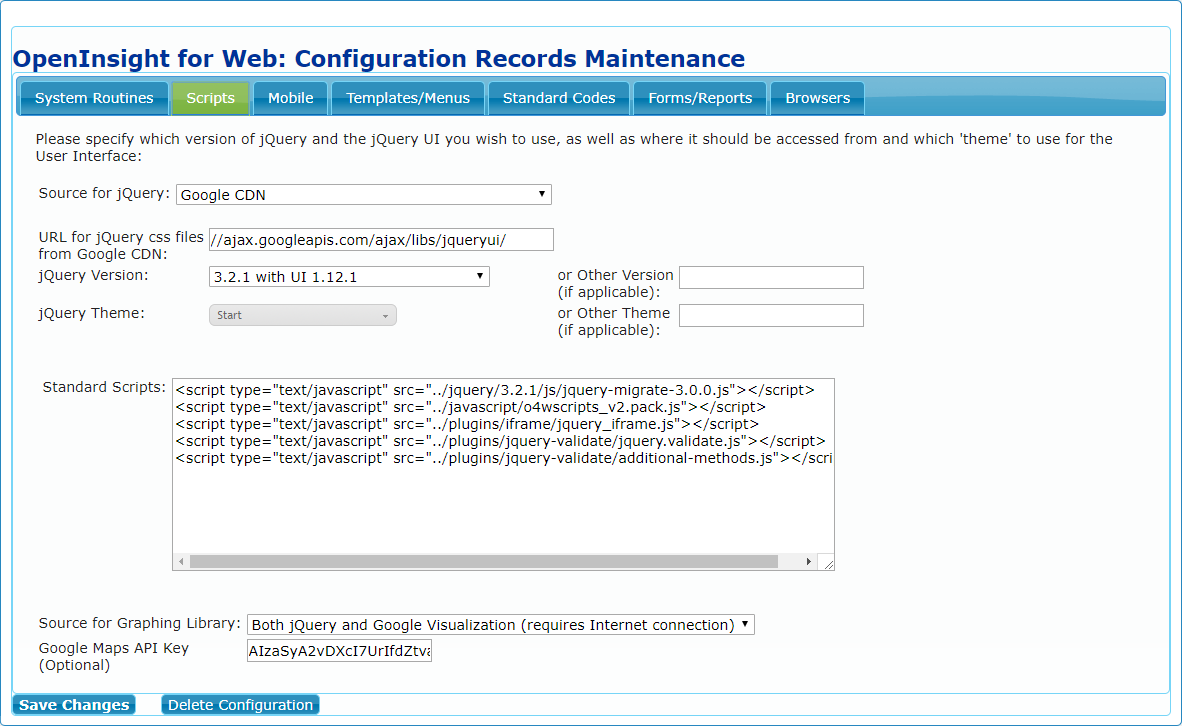The width and height of the screenshot is (1182, 726).
Task: Click the o4wscripts_v2.pack.js script line
Action: pyautogui.click(x=471, y=407)
